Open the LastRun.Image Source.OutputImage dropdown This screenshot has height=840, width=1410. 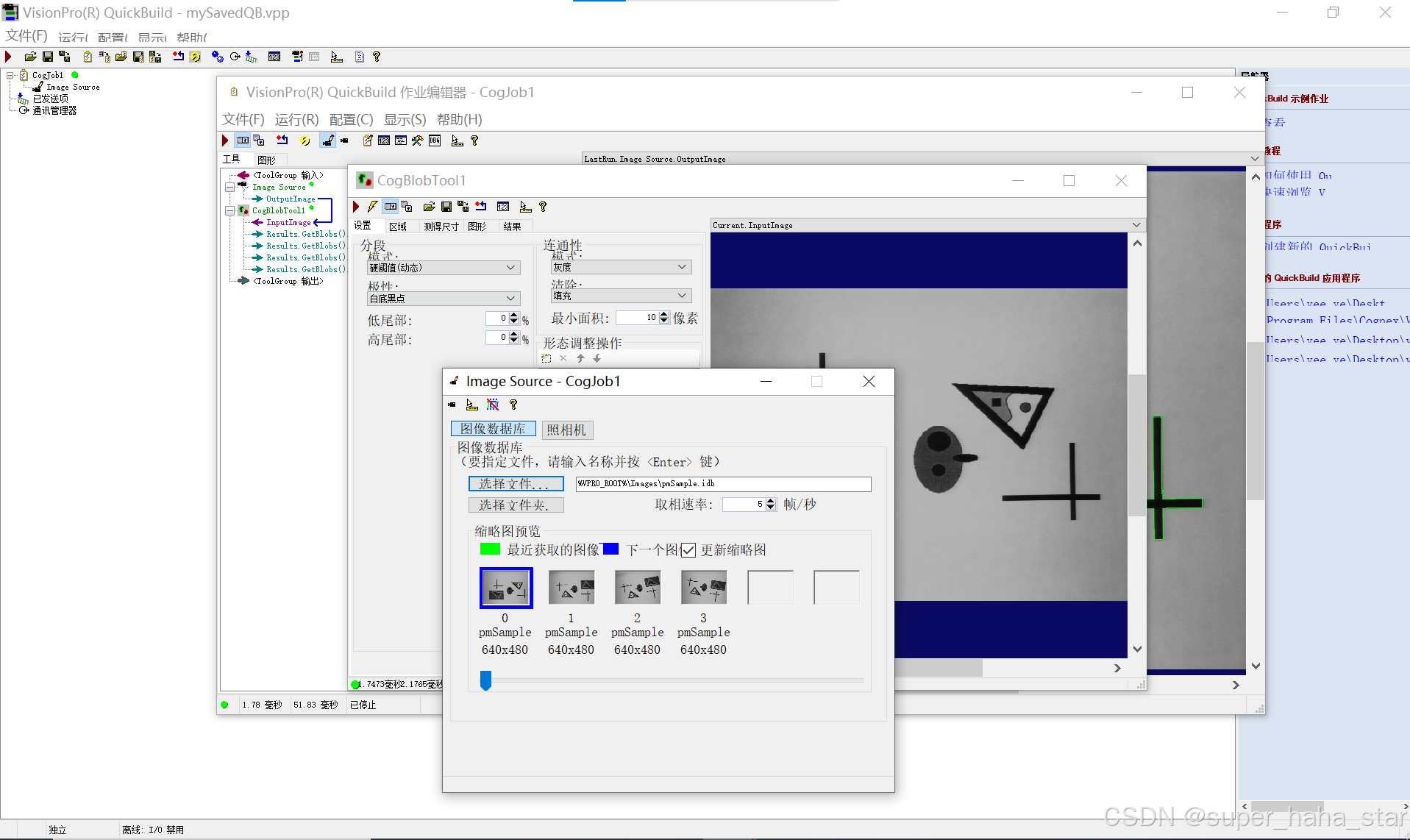pos(1255,159)
